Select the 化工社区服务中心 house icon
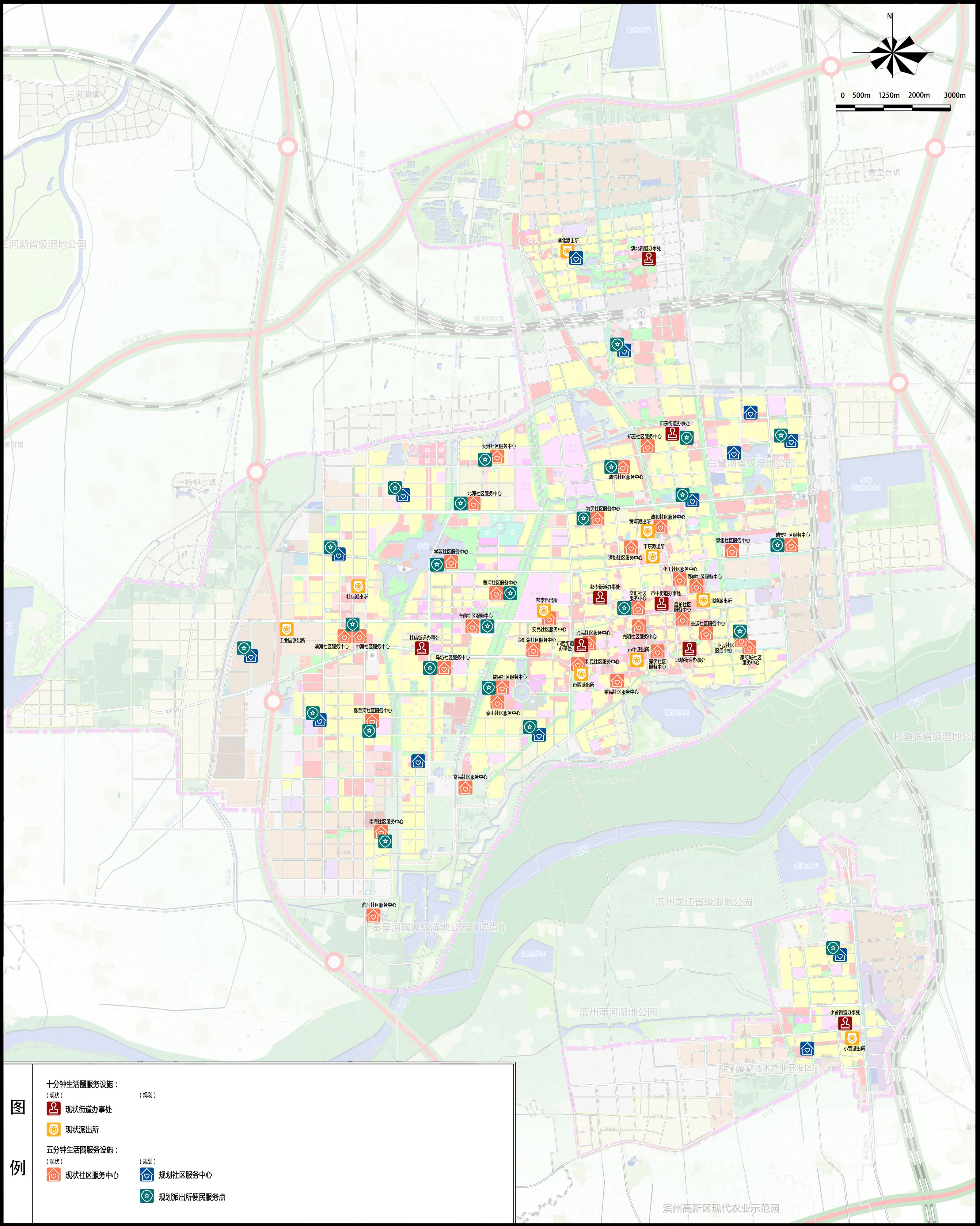 point(679,579)
